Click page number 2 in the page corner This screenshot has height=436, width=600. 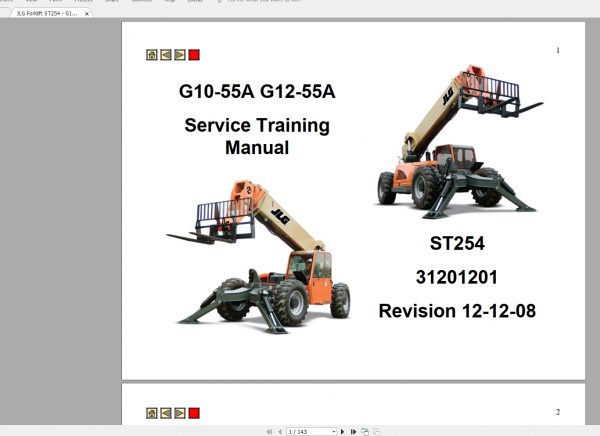(558, 412)
